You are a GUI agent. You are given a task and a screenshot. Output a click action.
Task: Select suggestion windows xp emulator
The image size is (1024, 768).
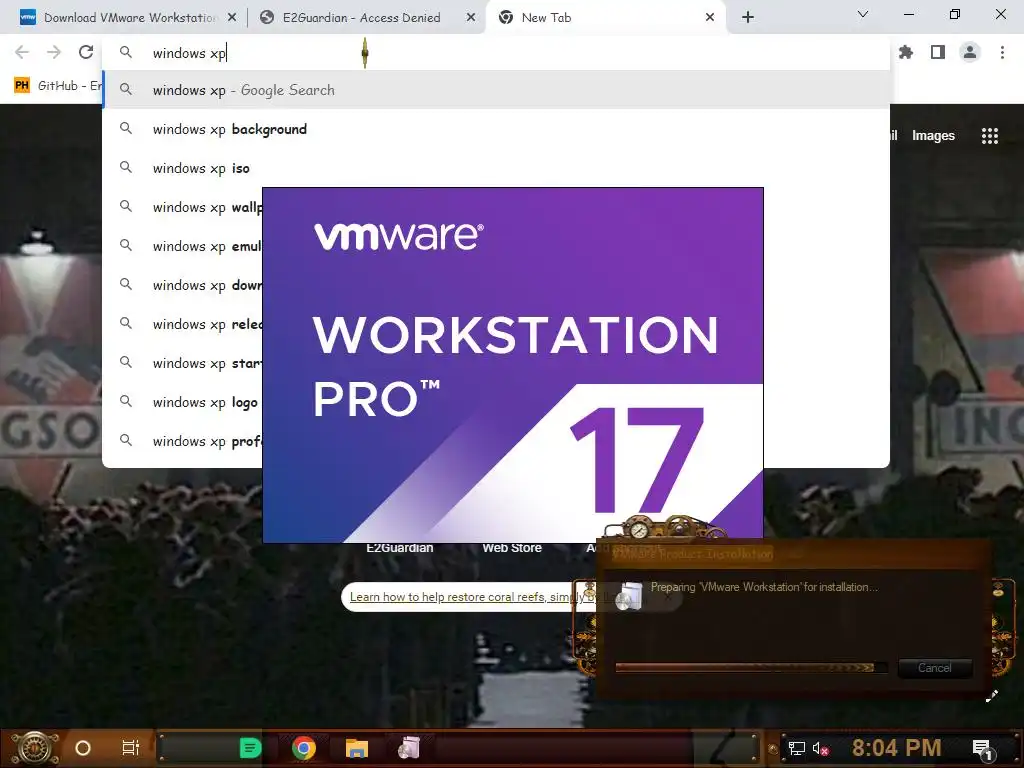coord(183,246)
